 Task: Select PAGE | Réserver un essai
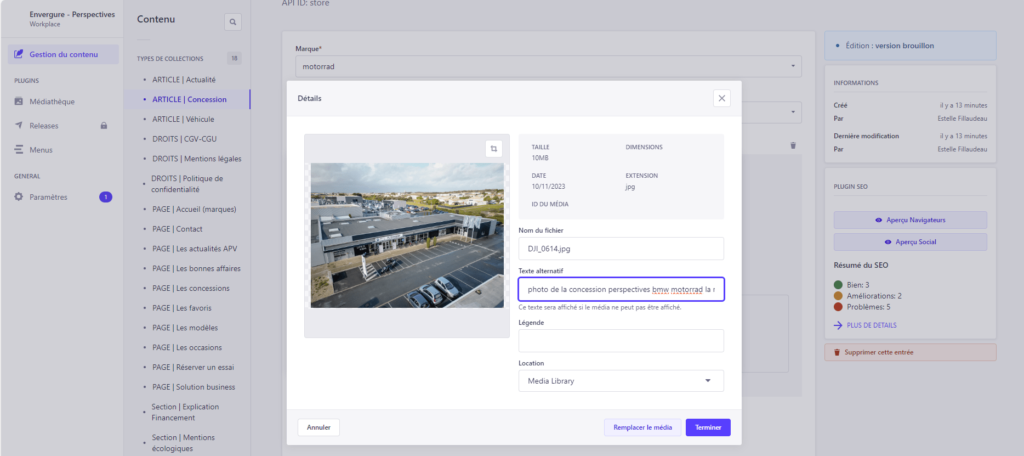point(193,366)
